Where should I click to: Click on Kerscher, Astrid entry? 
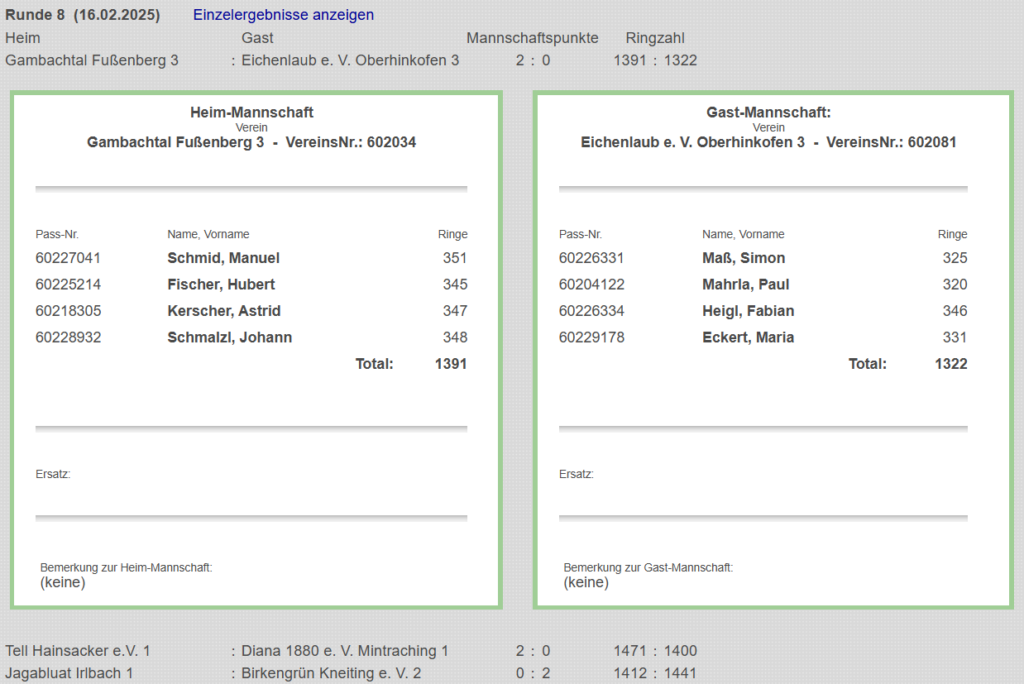(x=224, y=311)
